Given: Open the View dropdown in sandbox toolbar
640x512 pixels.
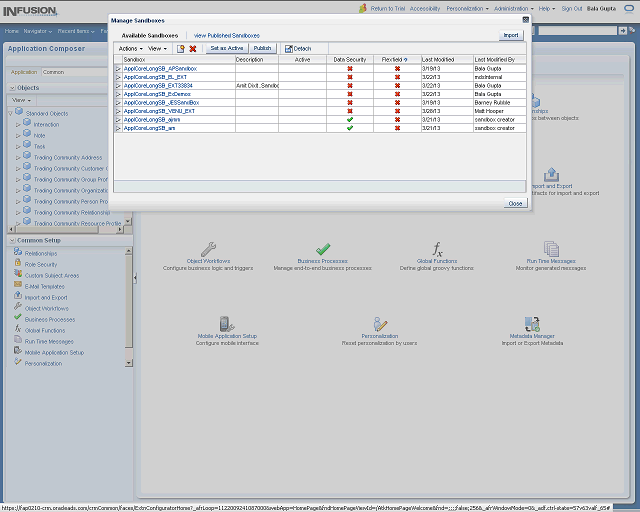Looking at the screenshot, I should point(158,48).
